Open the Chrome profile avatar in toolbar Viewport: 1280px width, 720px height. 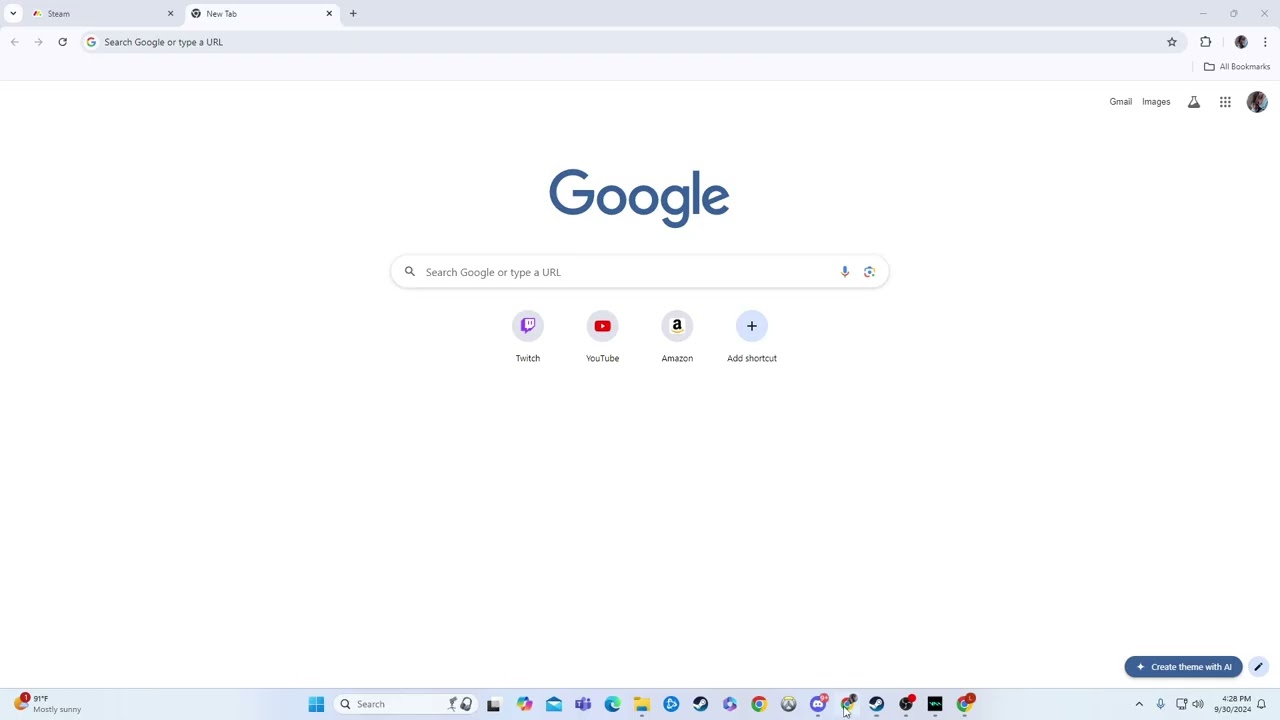1241,42
